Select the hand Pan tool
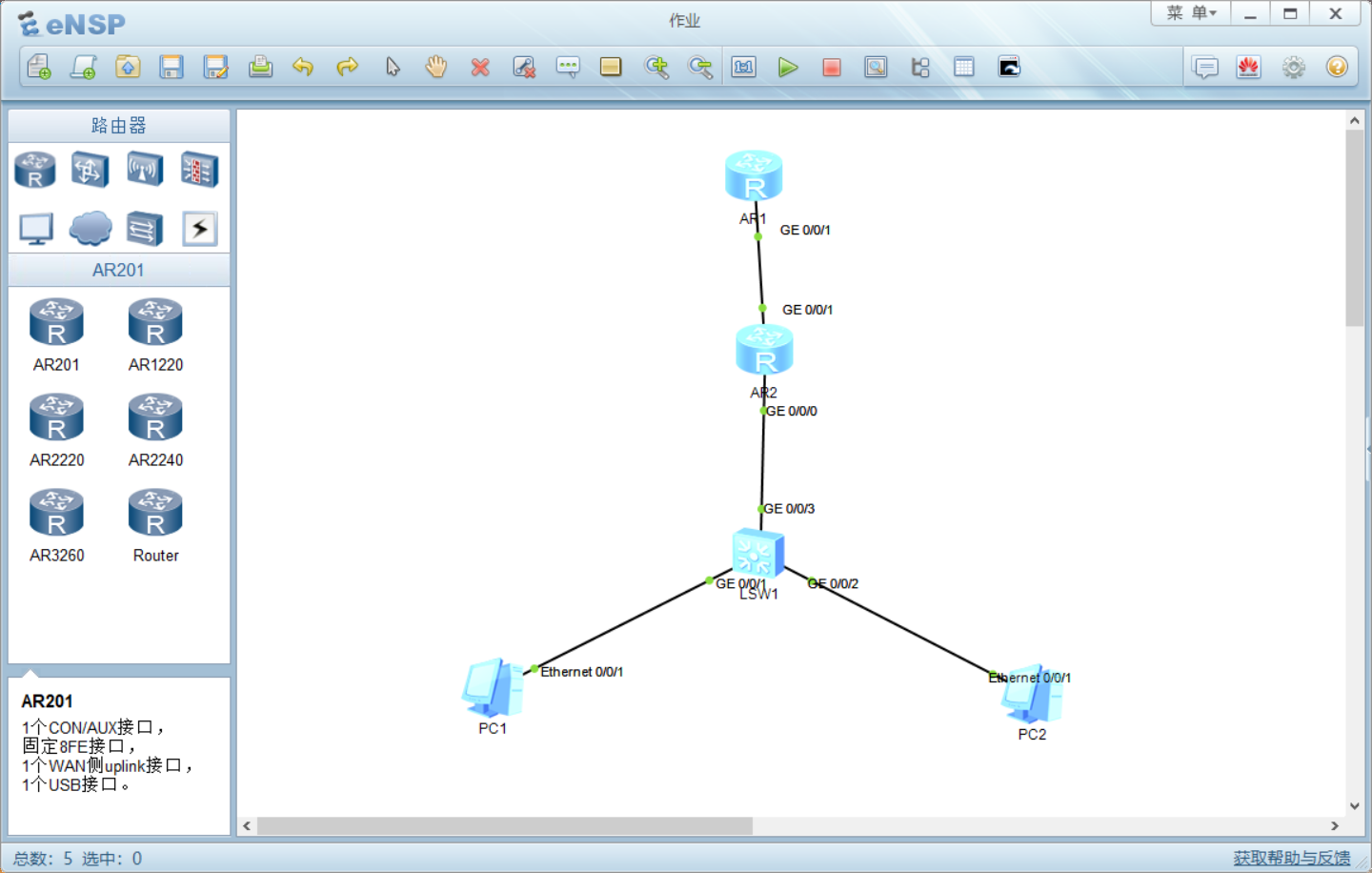 (x=435, y=68)
